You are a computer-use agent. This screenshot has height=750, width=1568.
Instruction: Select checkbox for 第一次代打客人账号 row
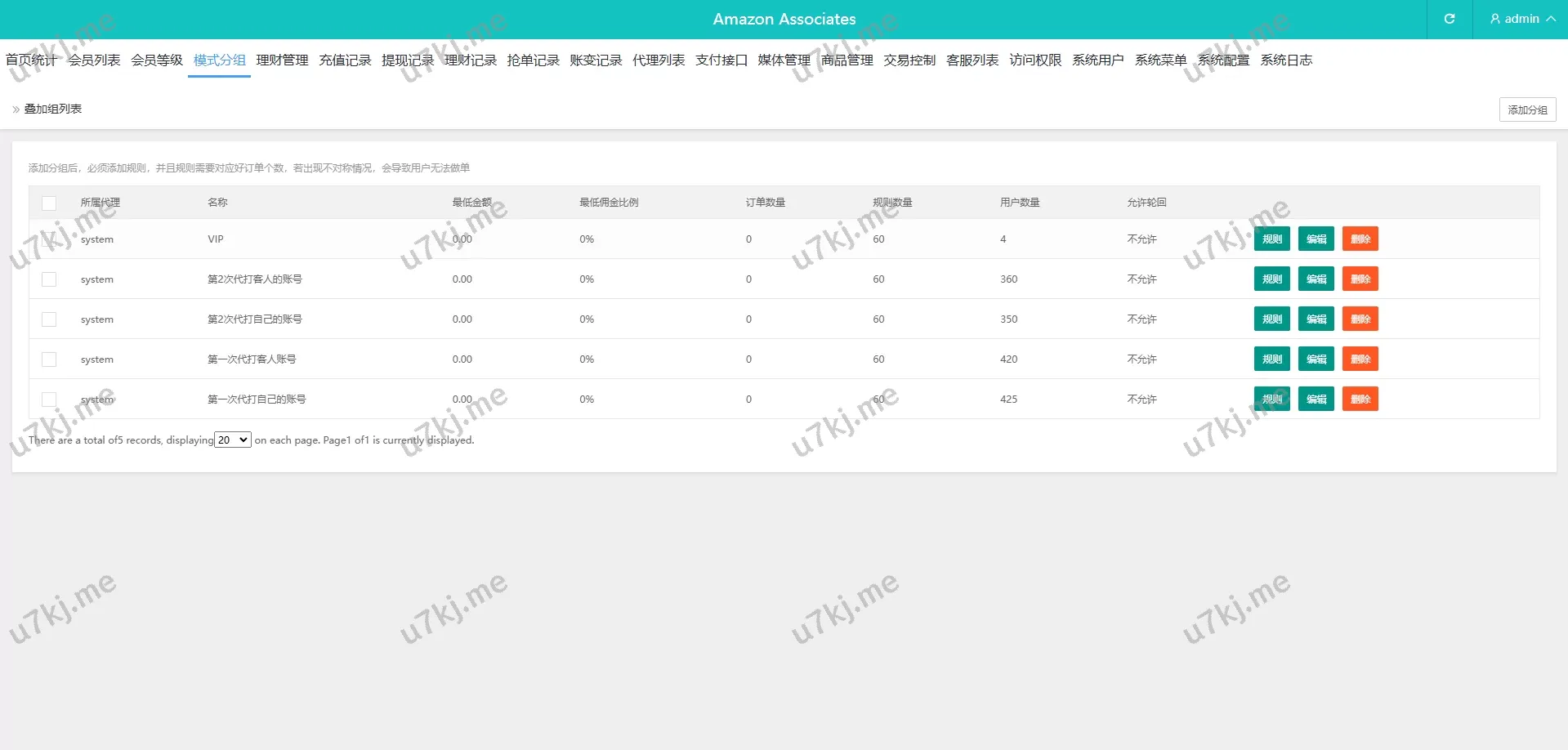pos(49,359)
